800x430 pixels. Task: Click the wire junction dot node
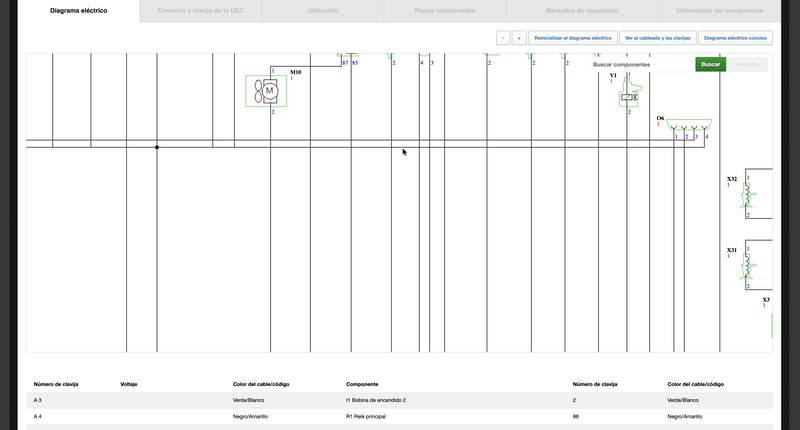click(x=157, y=147)
